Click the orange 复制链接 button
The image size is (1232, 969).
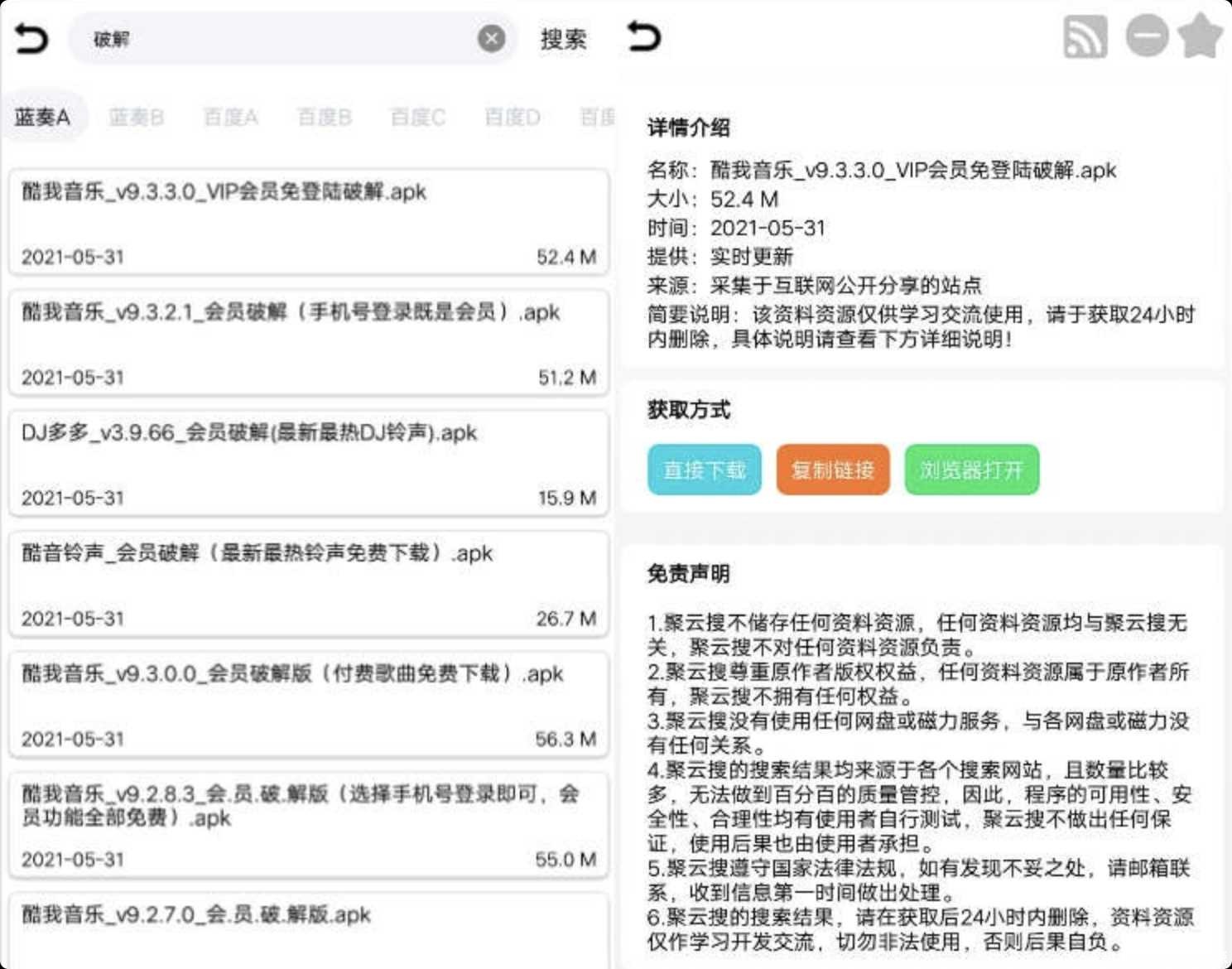[833, 470]
